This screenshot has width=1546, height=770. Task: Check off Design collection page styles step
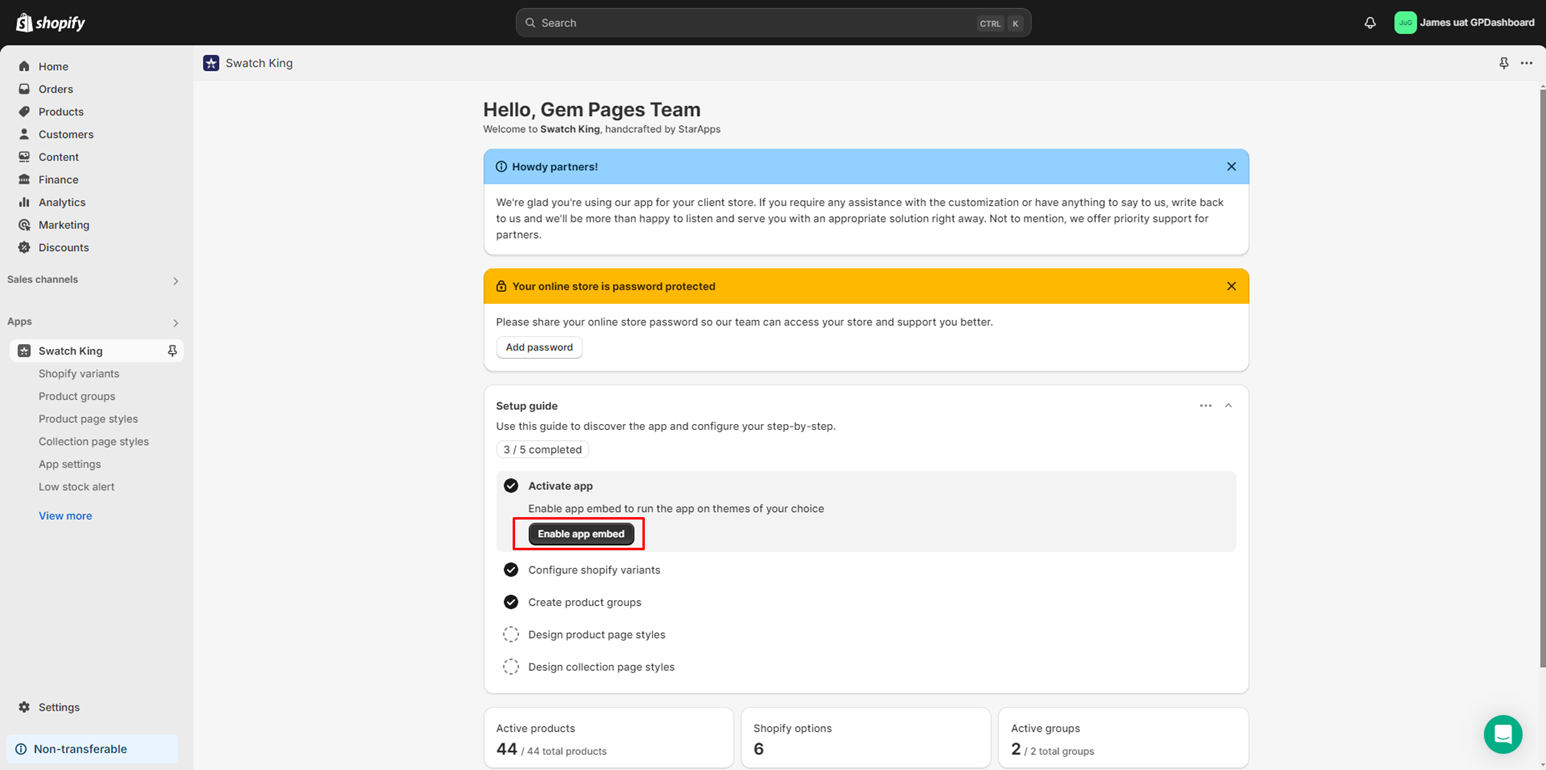[x=511, y=666]
